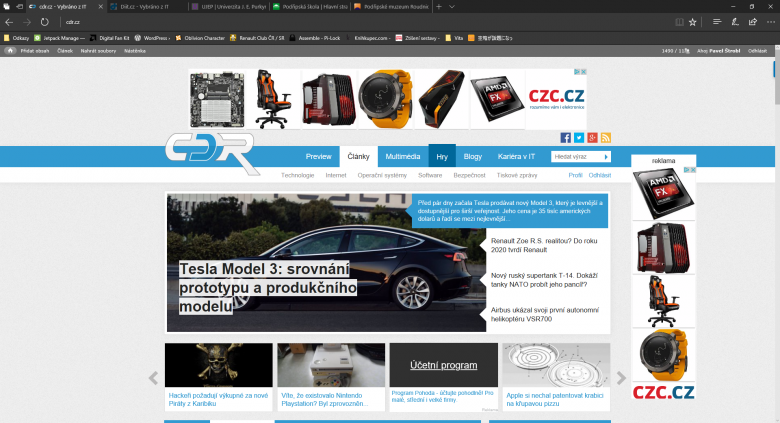780x423 pixels.
Task: Open Bezpečnost subcategory
Action: click(469, 175)
